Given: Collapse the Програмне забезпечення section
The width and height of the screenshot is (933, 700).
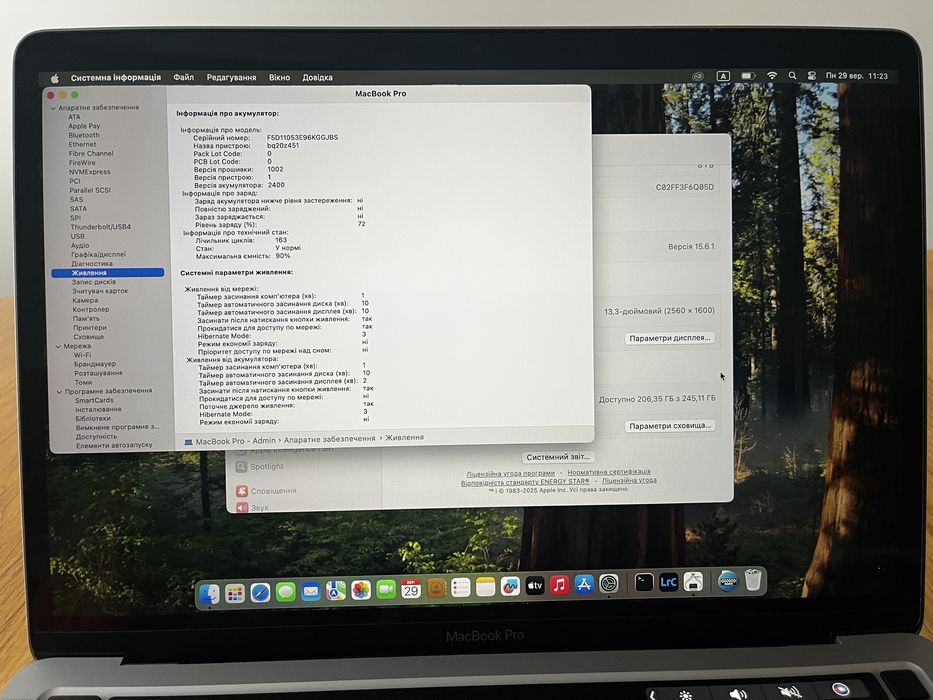Looking at the screenshot, I should pyautogui.click(x=60, y=392).
